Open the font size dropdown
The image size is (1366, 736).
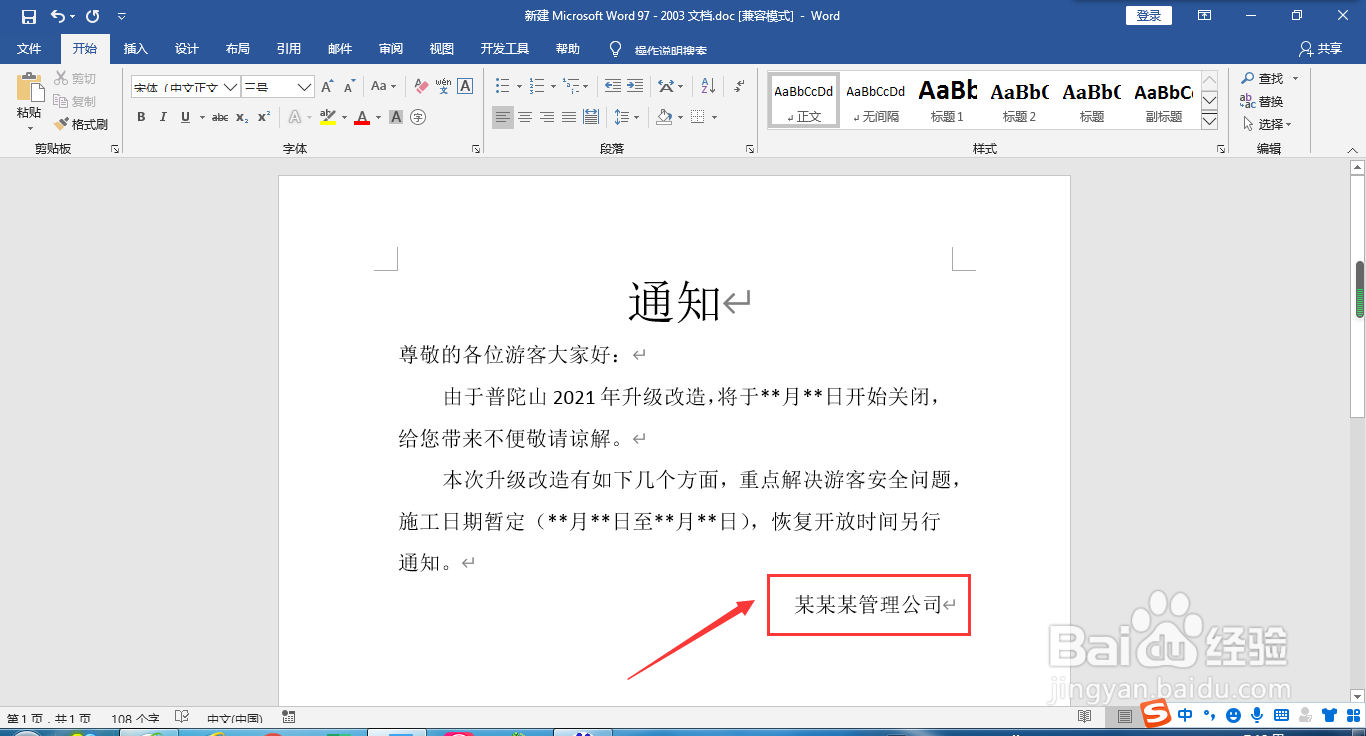pos(305,86)
